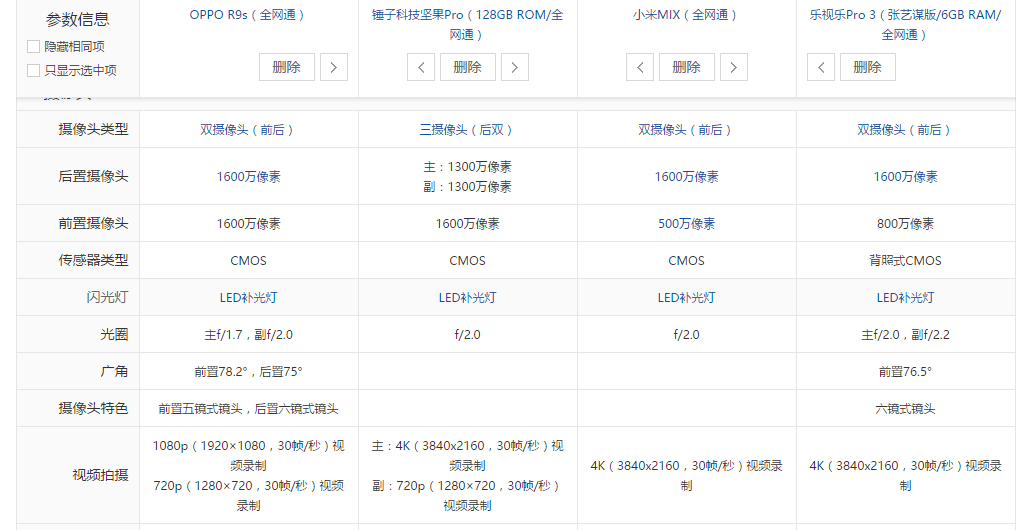Select wide-angle value 前置78.2°，后置75°
The height and width of the screenshot is (530, 1020).
(x=248, y=372)
